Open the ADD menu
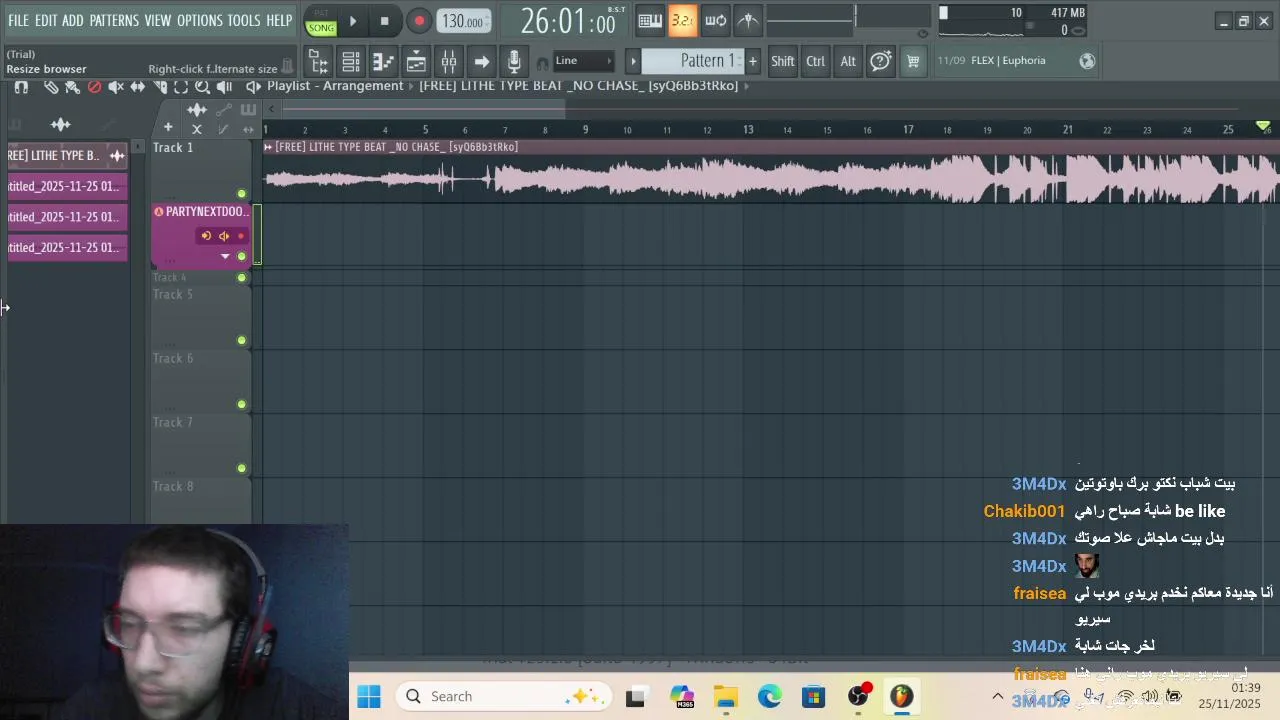The image size is (1280, 720). (73, 20)
